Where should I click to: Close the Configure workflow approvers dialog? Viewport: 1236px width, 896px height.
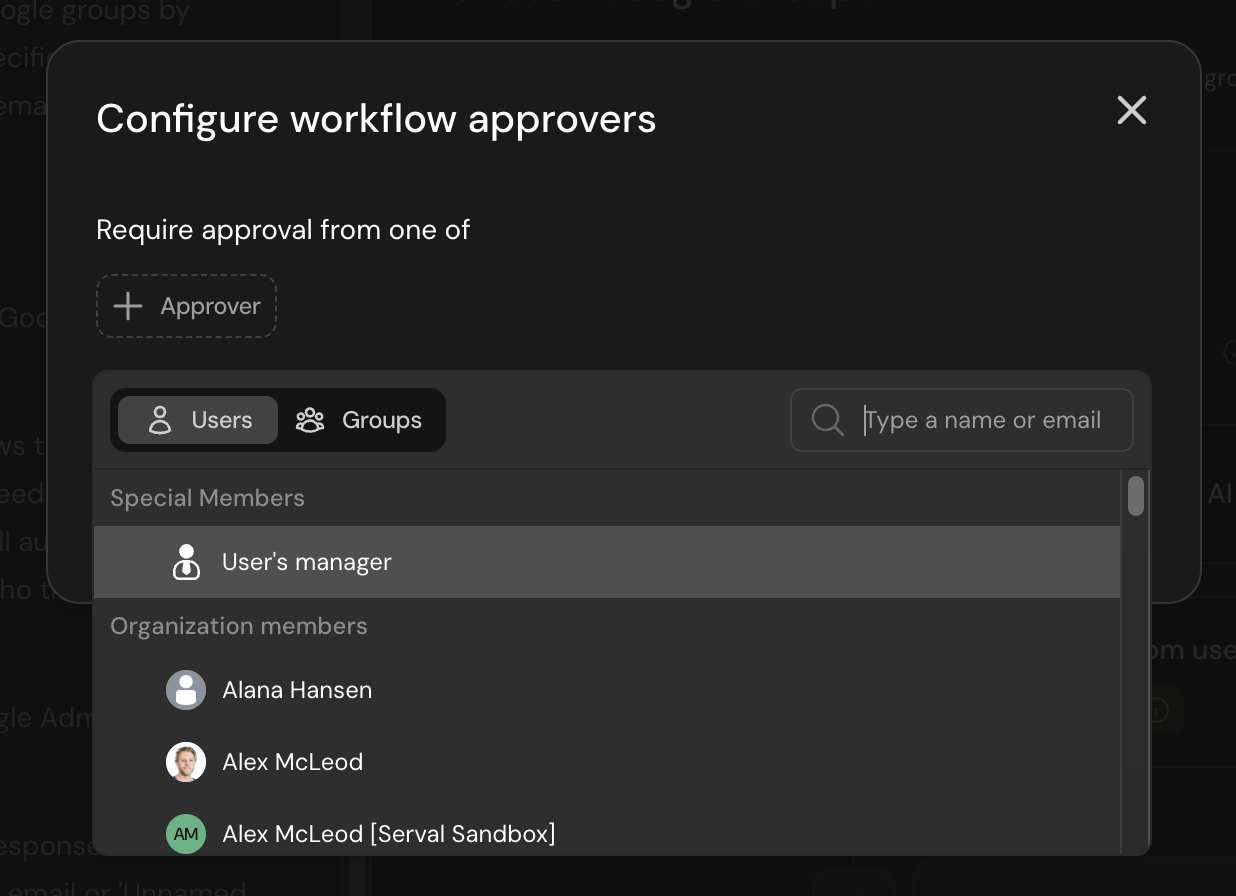pyautogui.click(x=1131, y=111)
